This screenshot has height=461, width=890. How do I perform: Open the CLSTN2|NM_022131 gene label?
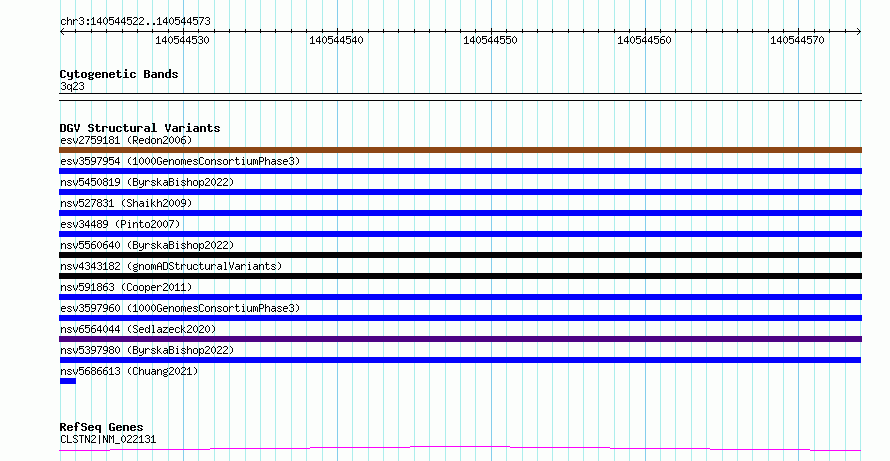point(108,439)
